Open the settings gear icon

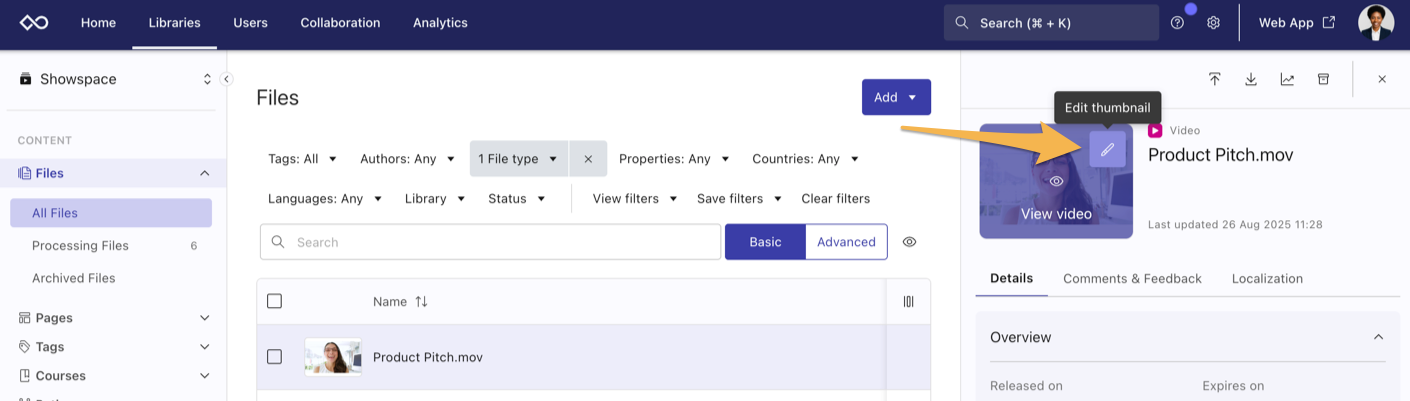pos(1213,23)
